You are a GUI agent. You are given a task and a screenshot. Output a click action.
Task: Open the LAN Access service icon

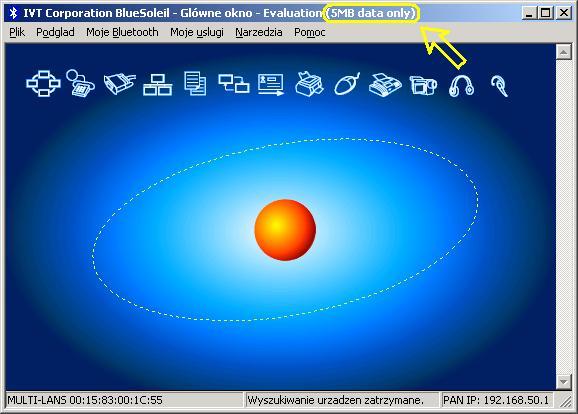[157, 84]
